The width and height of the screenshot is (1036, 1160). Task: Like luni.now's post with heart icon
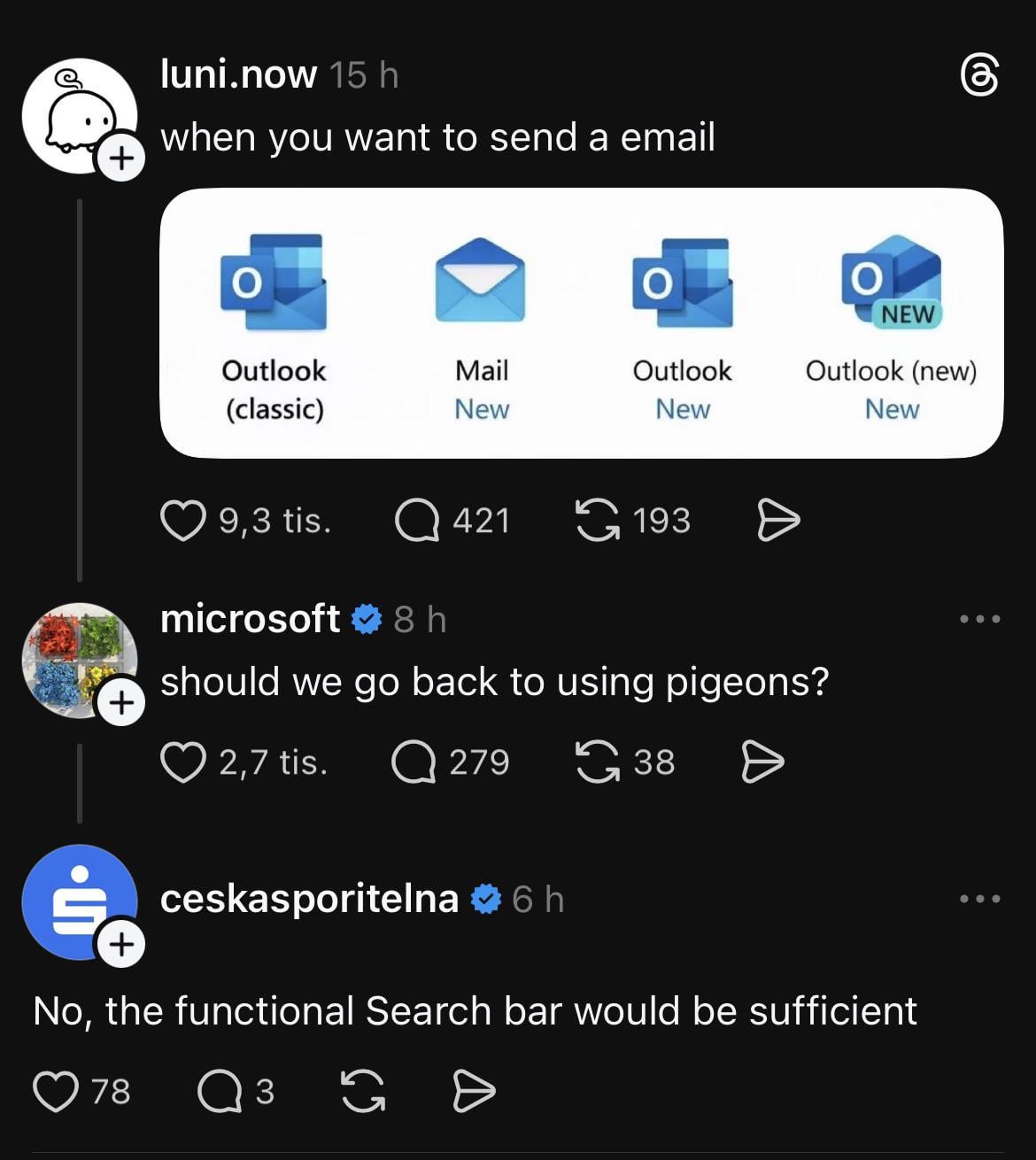click(182, 520)
